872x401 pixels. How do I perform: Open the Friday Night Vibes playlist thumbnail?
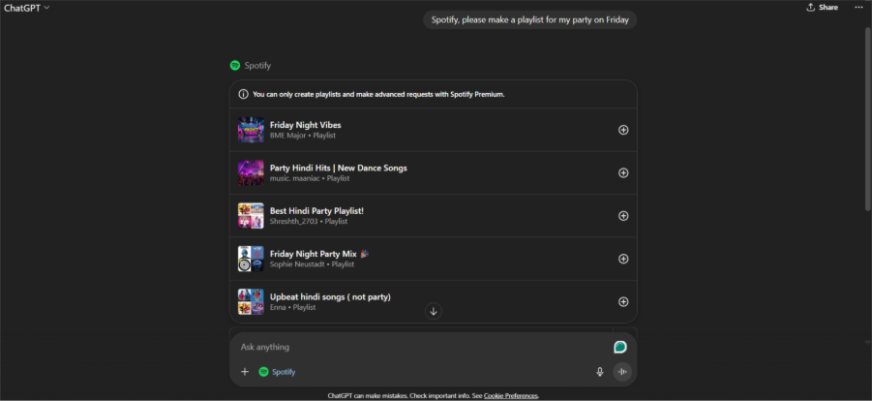(x=250, y=130)
